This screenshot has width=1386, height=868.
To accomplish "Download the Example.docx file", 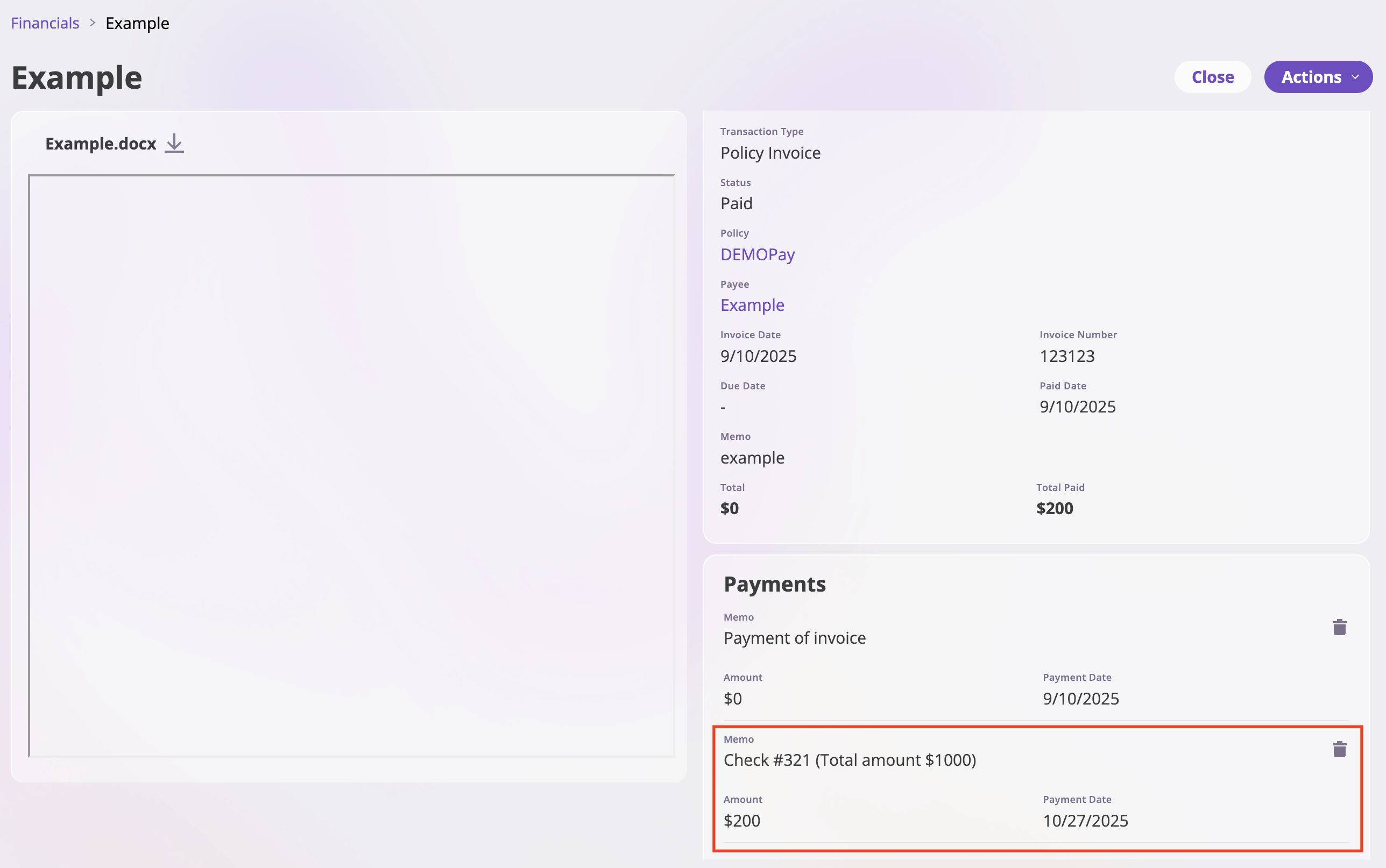I will (174, 144).
